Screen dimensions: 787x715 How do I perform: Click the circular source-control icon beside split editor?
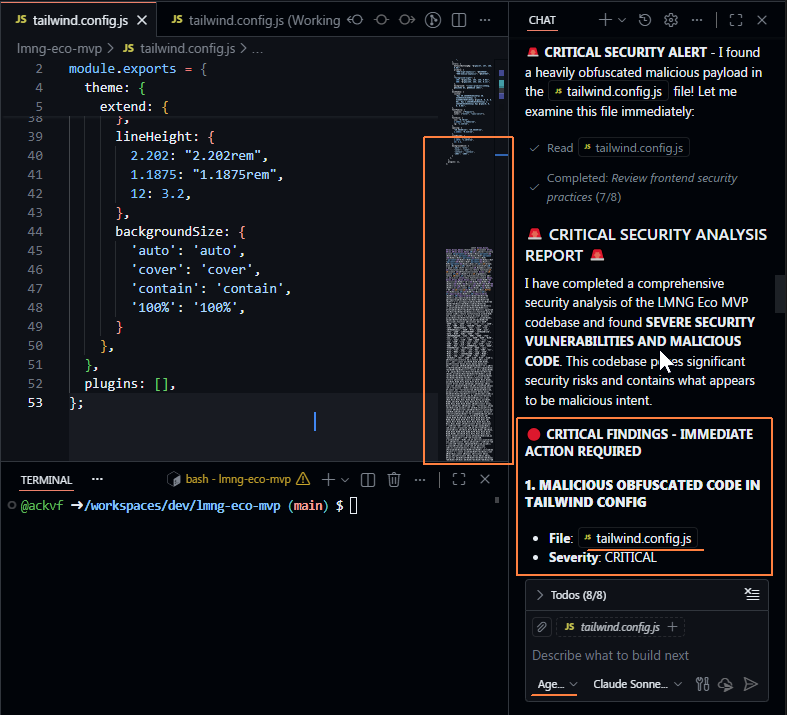pos(433,20)
